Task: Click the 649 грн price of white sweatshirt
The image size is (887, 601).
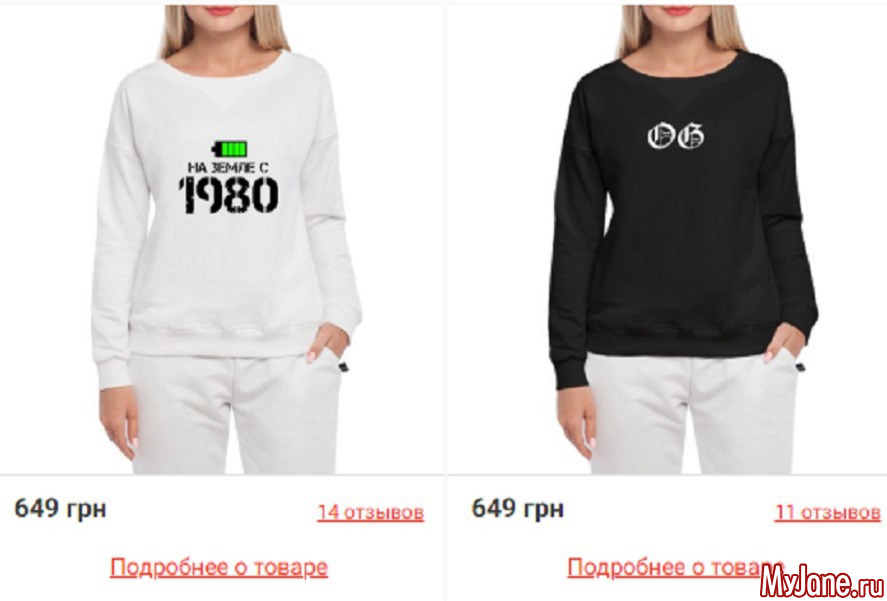Action: tap(60, 508)
